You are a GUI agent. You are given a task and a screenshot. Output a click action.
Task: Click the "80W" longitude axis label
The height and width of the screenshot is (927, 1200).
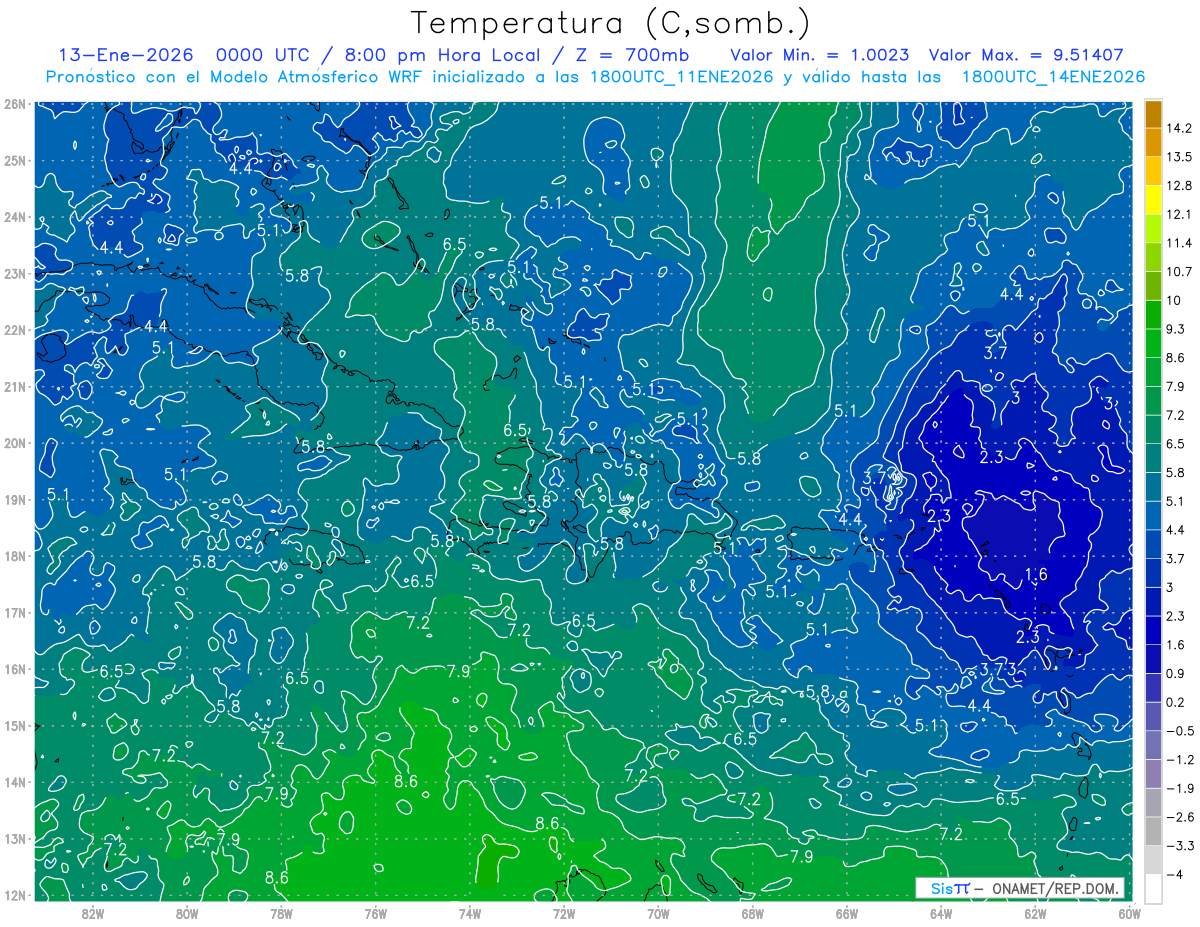pos(187,913)
